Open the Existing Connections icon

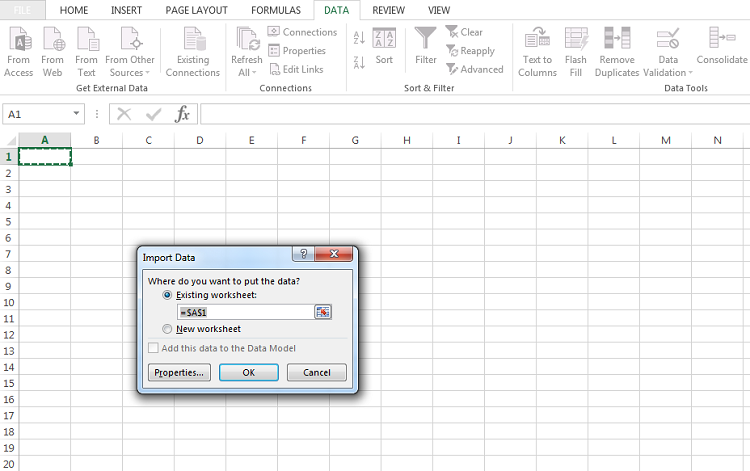[x=192, y=40]
